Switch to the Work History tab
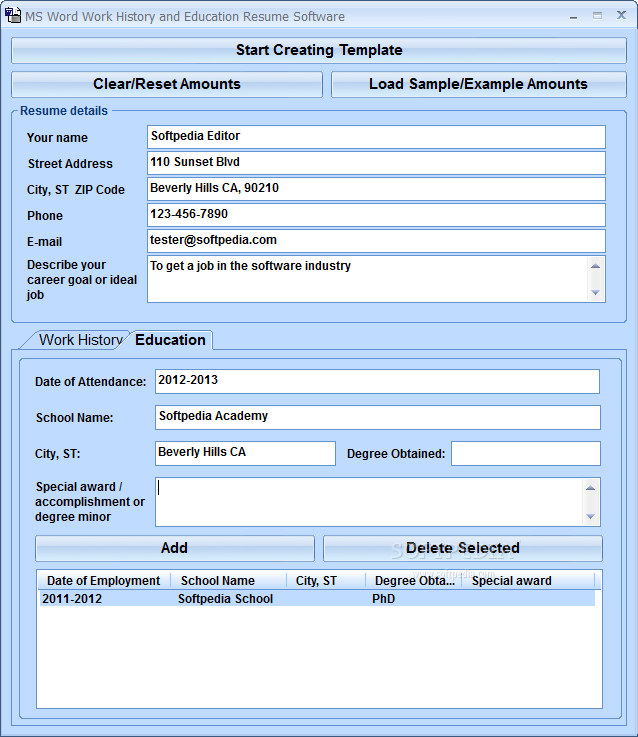This screenshot has width=638, height=737. pyautogui.click(x=78, y=340)
